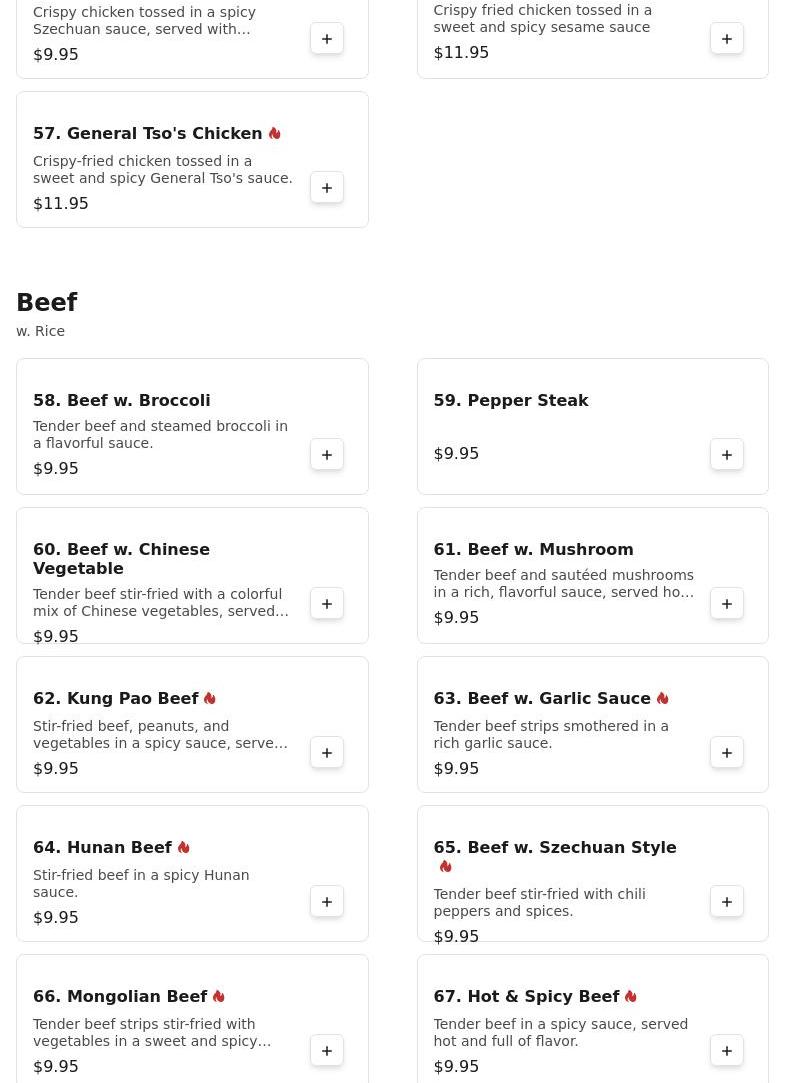Add Kung Pao Beef to cart

pos(327,753)
